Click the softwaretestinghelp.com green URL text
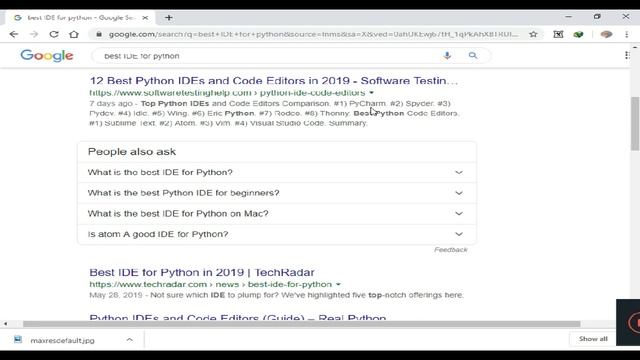Image resolution: width=640 pixels, height=360 pixels. (x=227, y=93)
